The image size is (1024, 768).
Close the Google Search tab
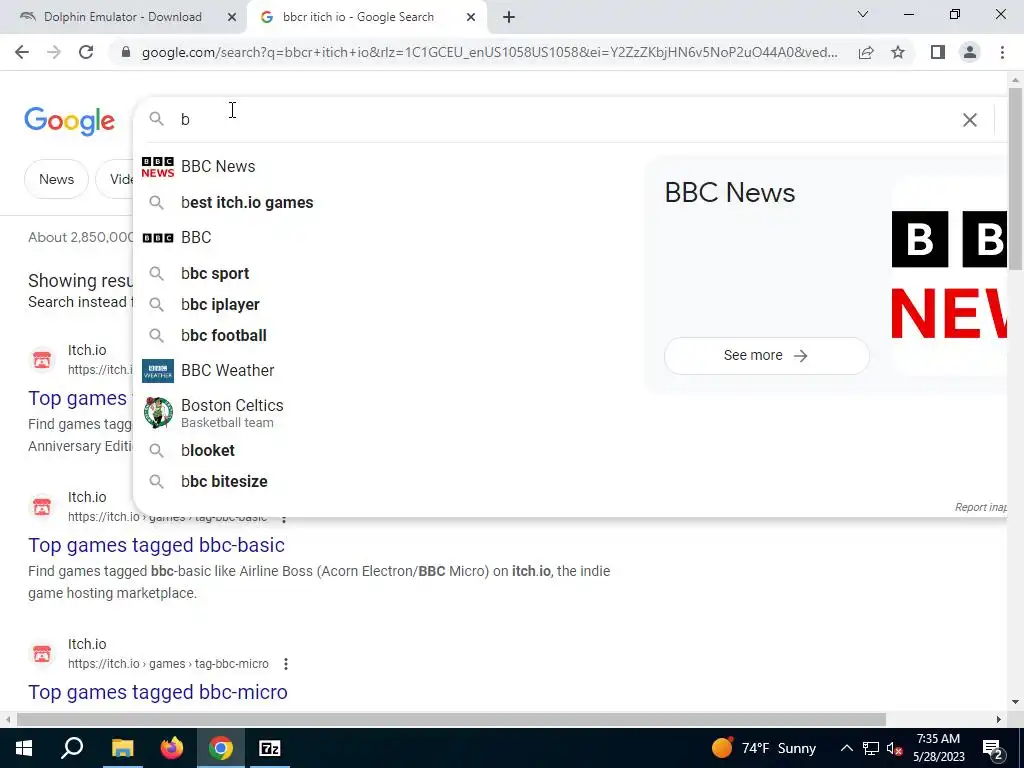point(471,17)
